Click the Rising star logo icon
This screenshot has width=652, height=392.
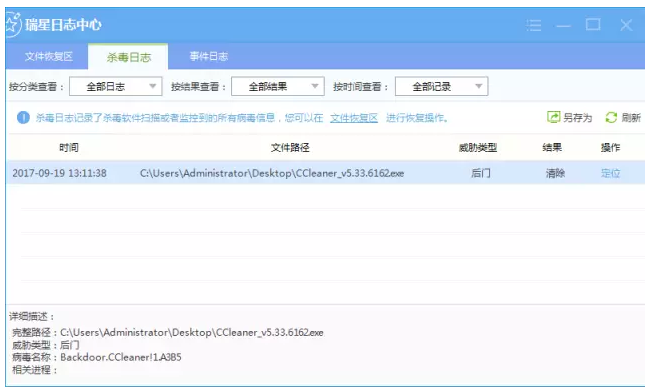click(12, 24)
